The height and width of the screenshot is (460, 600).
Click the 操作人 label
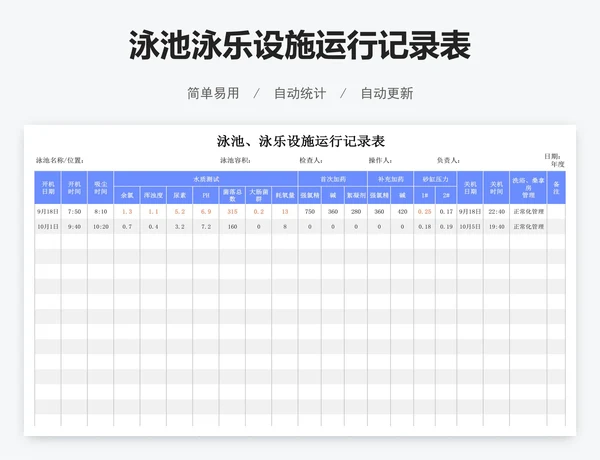380,160
